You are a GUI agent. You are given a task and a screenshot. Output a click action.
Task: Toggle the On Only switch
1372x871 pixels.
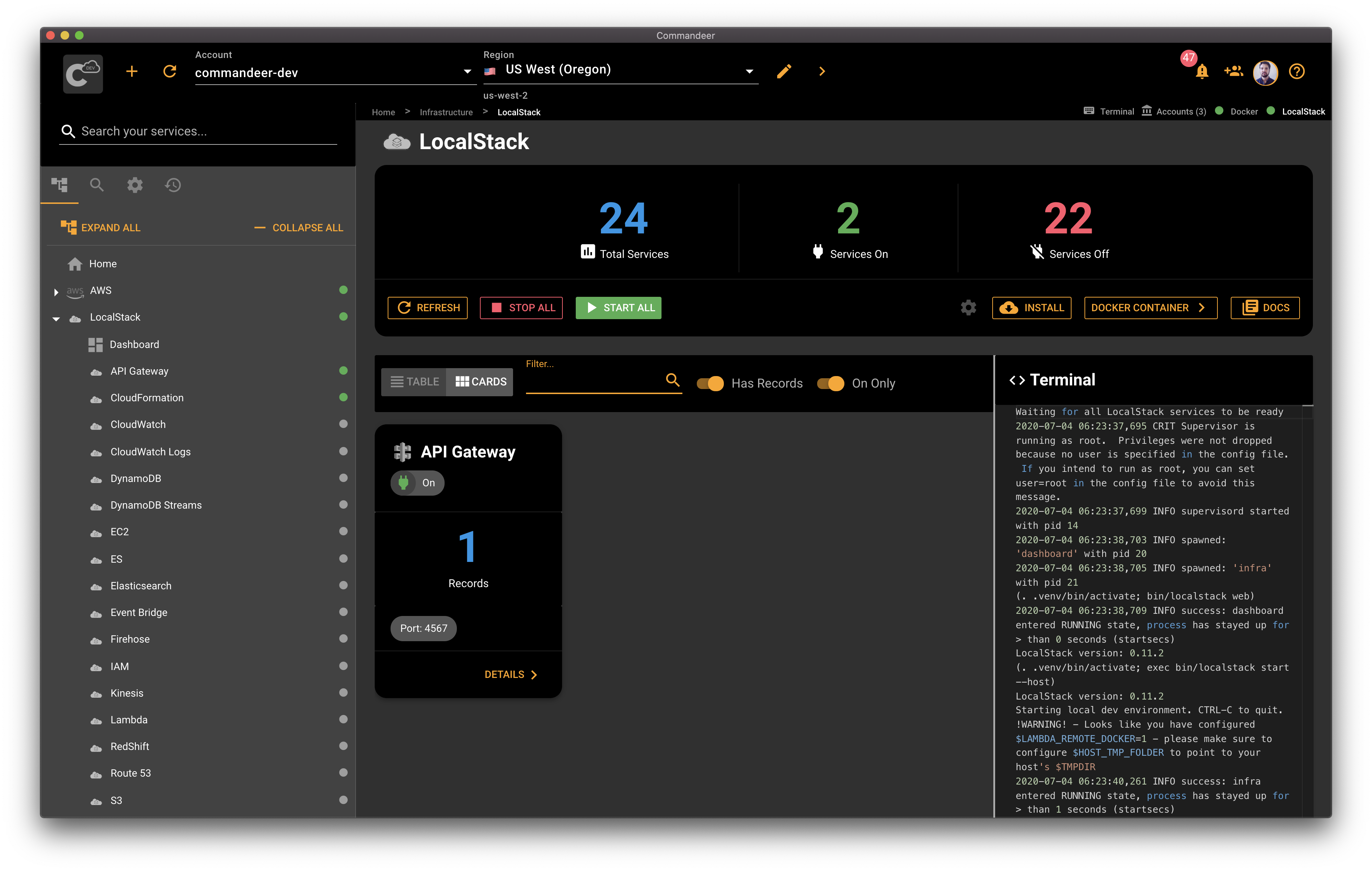click(x=831, y=383)
